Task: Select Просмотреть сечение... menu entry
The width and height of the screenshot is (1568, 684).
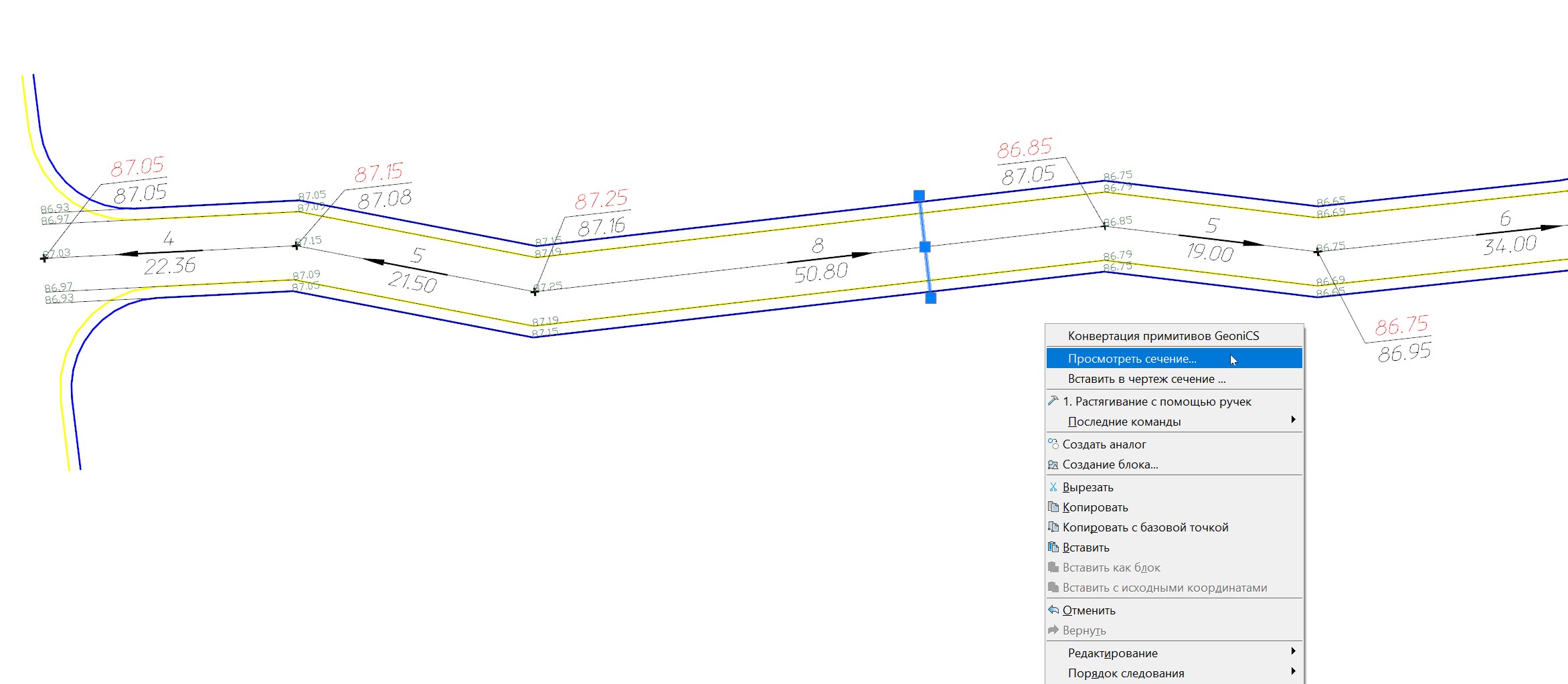Action: tap(1132, 359)
